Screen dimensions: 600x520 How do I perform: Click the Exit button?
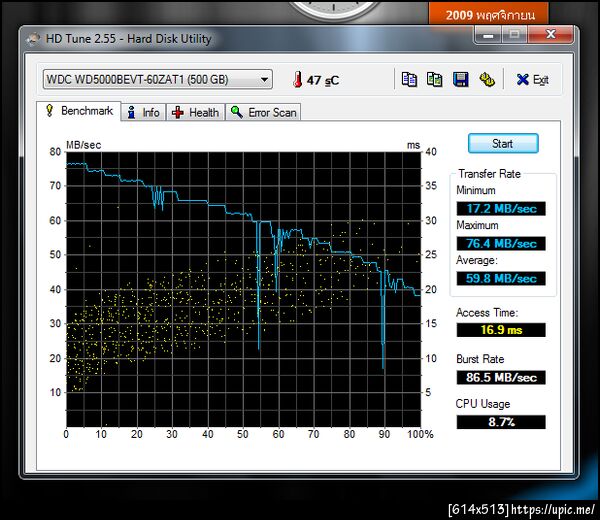532,80
